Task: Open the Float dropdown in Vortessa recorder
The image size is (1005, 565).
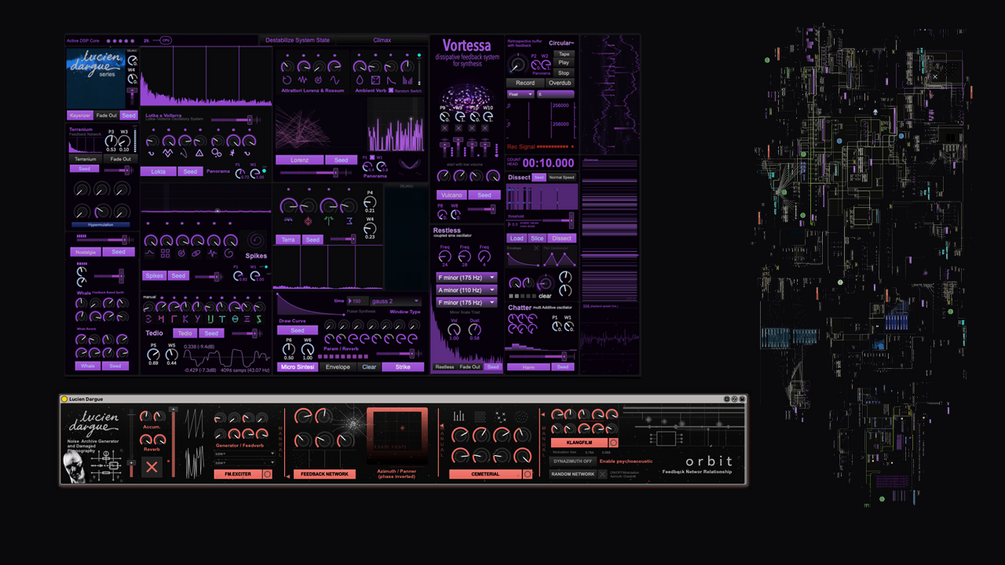Action: click(520, 94)
